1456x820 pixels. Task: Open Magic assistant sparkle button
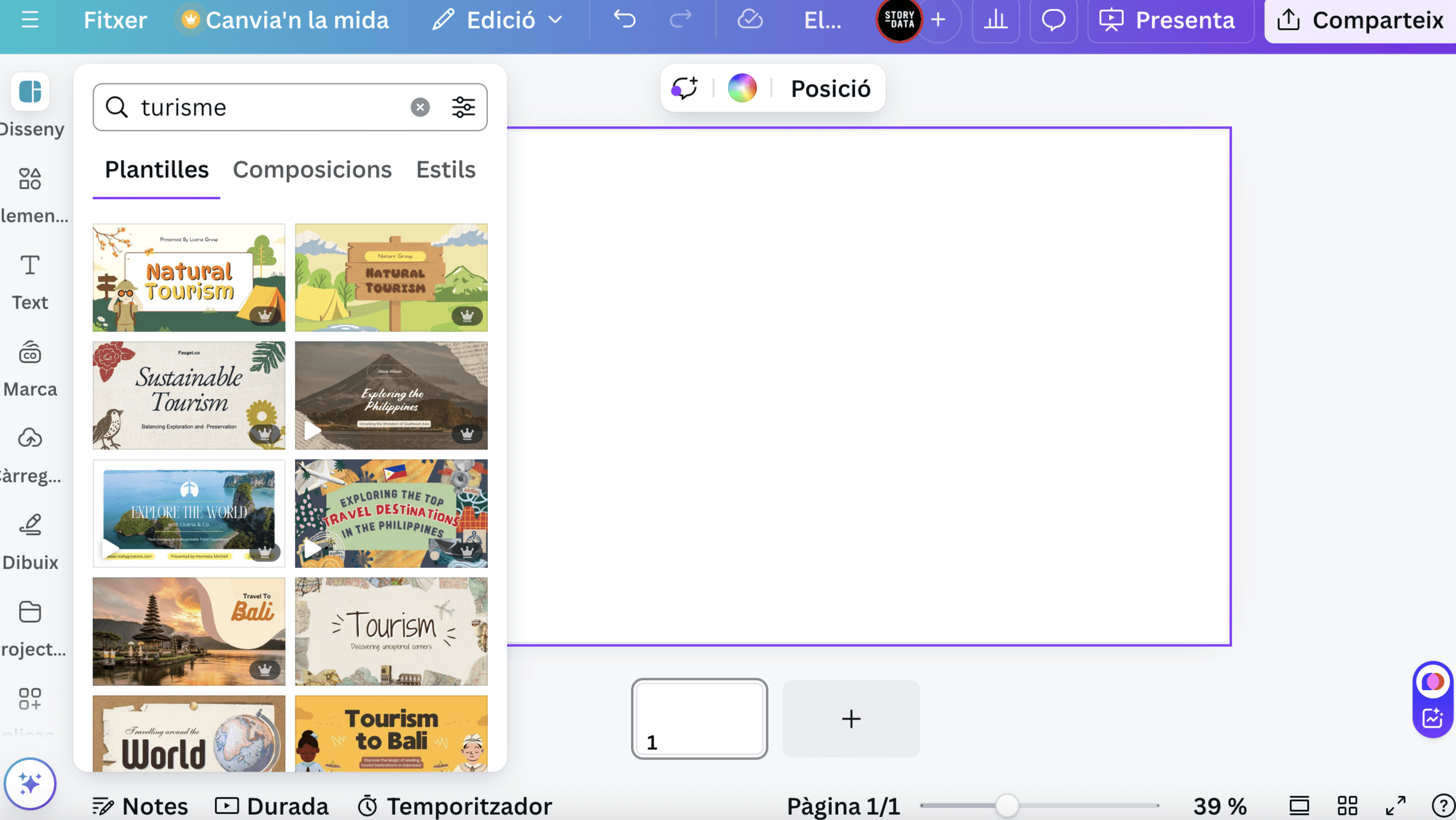[x=30, y=783]
